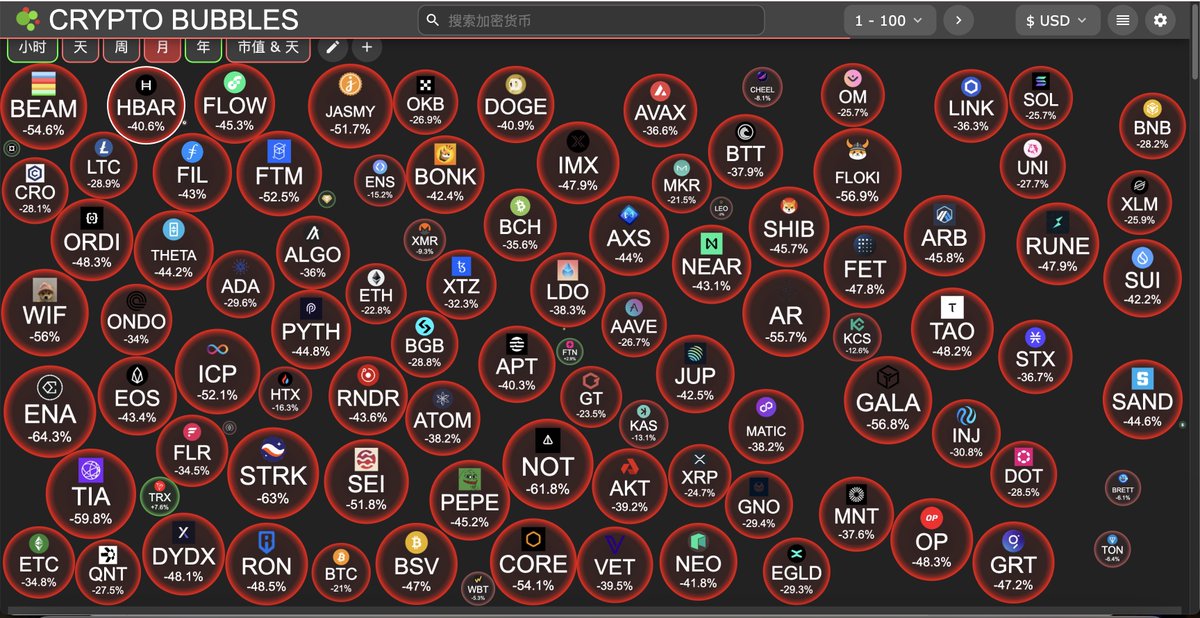Screen dimensions: 1200x618
Task: Select the SHIB bubble
Action: [789, 225]
